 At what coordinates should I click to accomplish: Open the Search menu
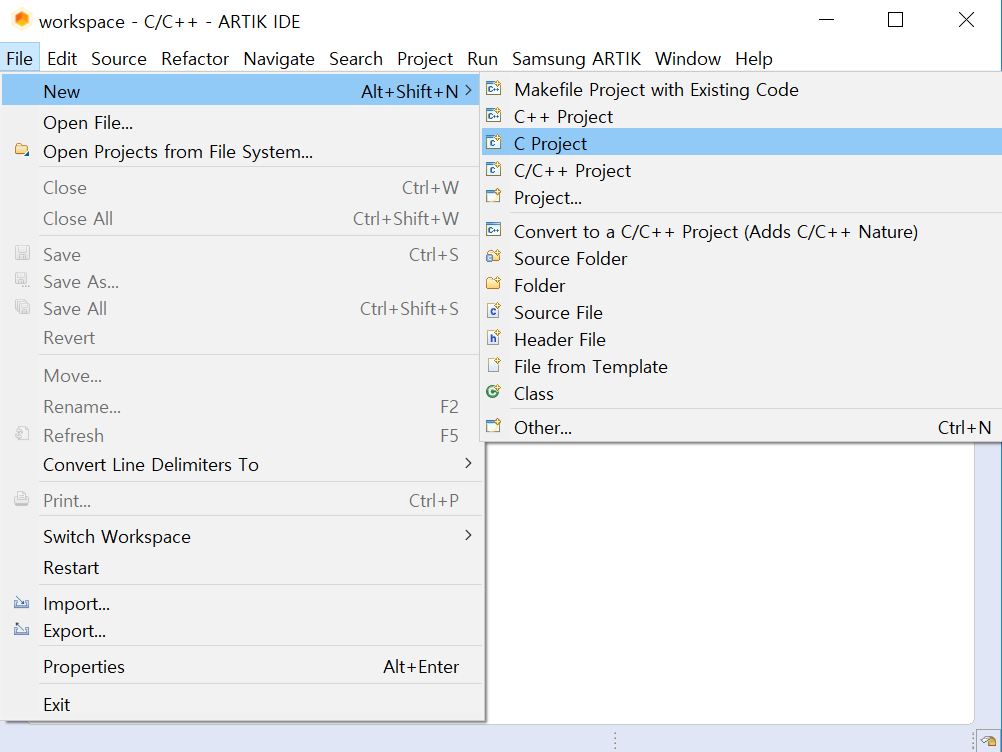click(356, 59)
